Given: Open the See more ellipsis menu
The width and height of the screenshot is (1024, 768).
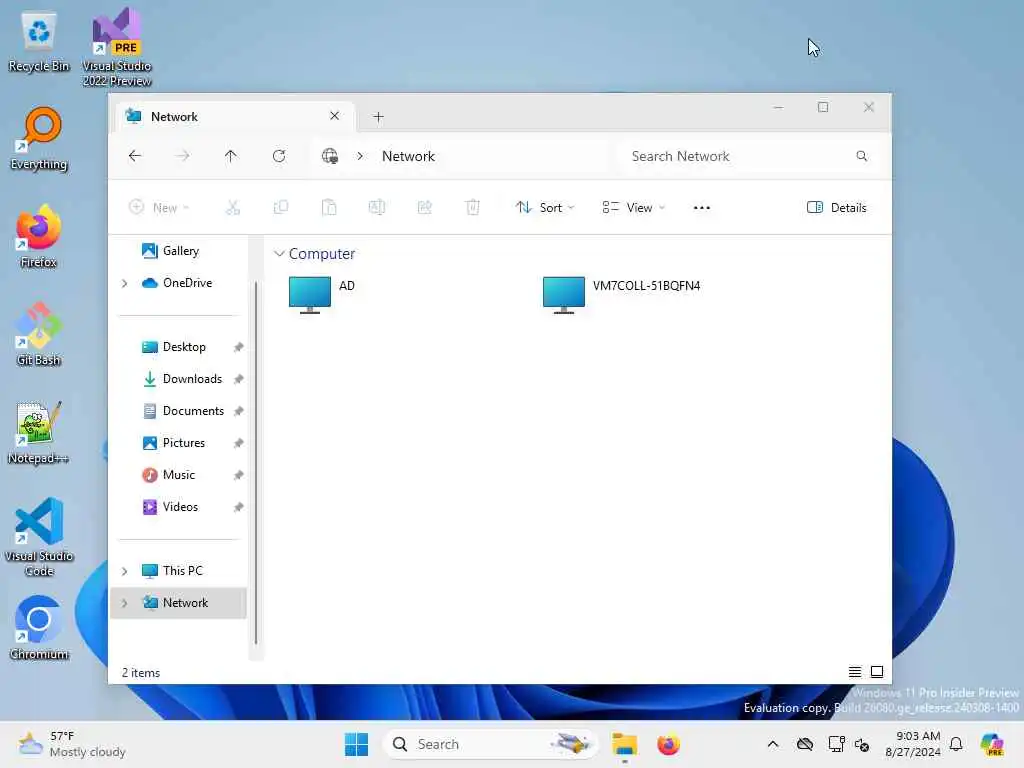Looking at the screenshot, I should tap(701, 208).
